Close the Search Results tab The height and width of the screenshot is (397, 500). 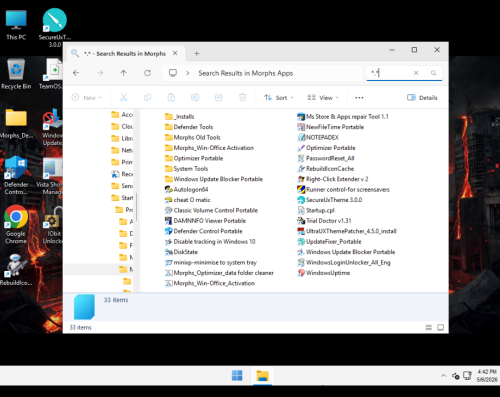point(175,53)
